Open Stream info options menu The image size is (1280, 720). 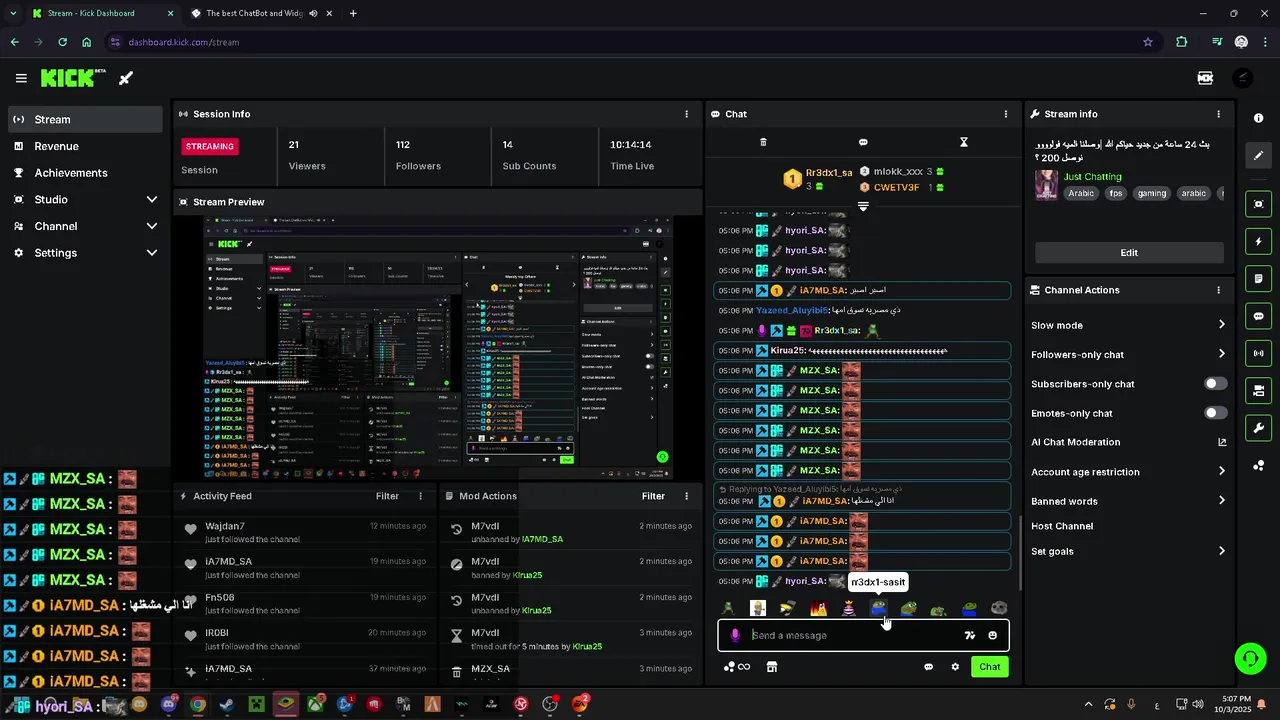(x=1218, y=114)
